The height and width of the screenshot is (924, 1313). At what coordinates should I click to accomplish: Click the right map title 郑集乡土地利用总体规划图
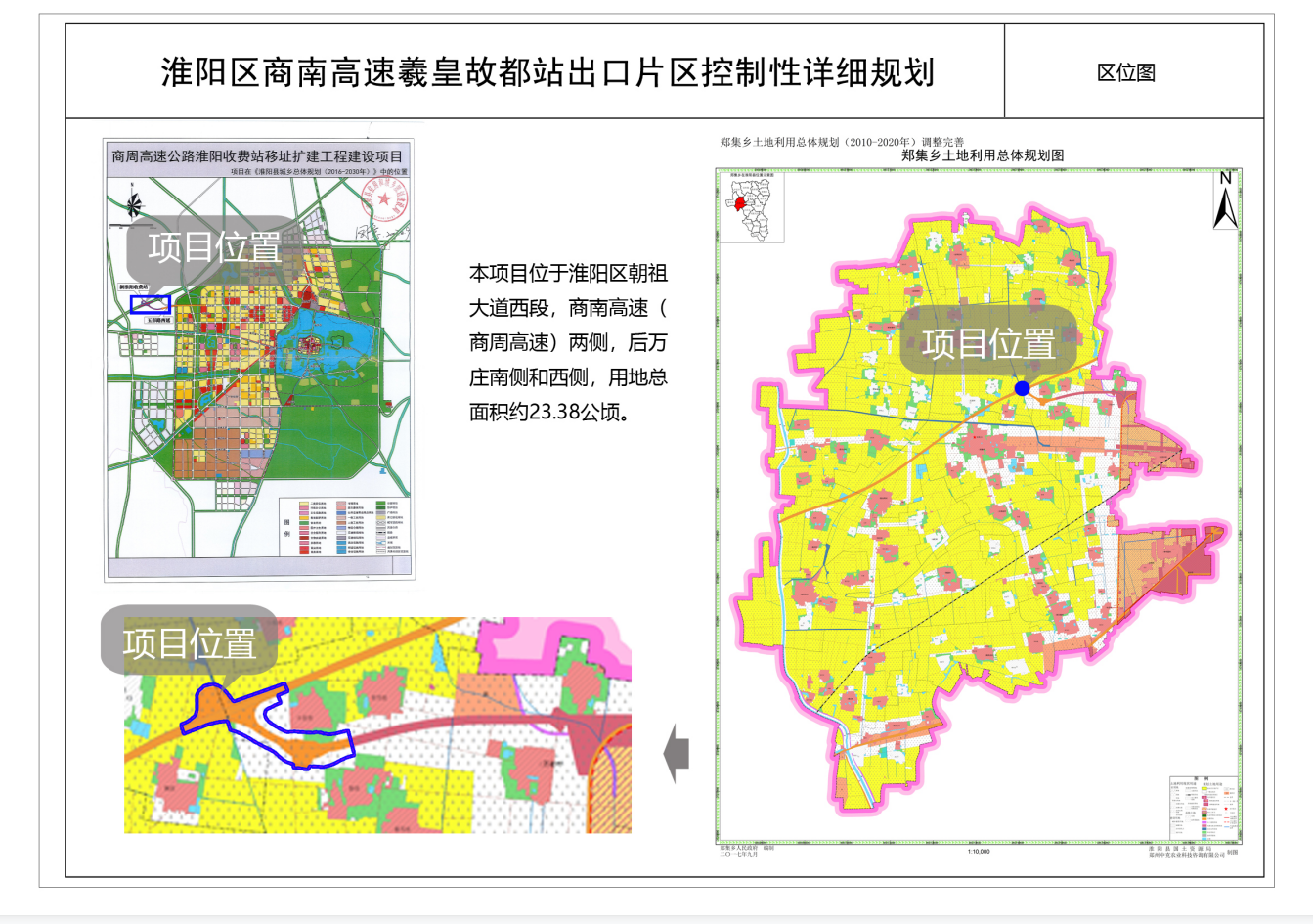point(982,154)
